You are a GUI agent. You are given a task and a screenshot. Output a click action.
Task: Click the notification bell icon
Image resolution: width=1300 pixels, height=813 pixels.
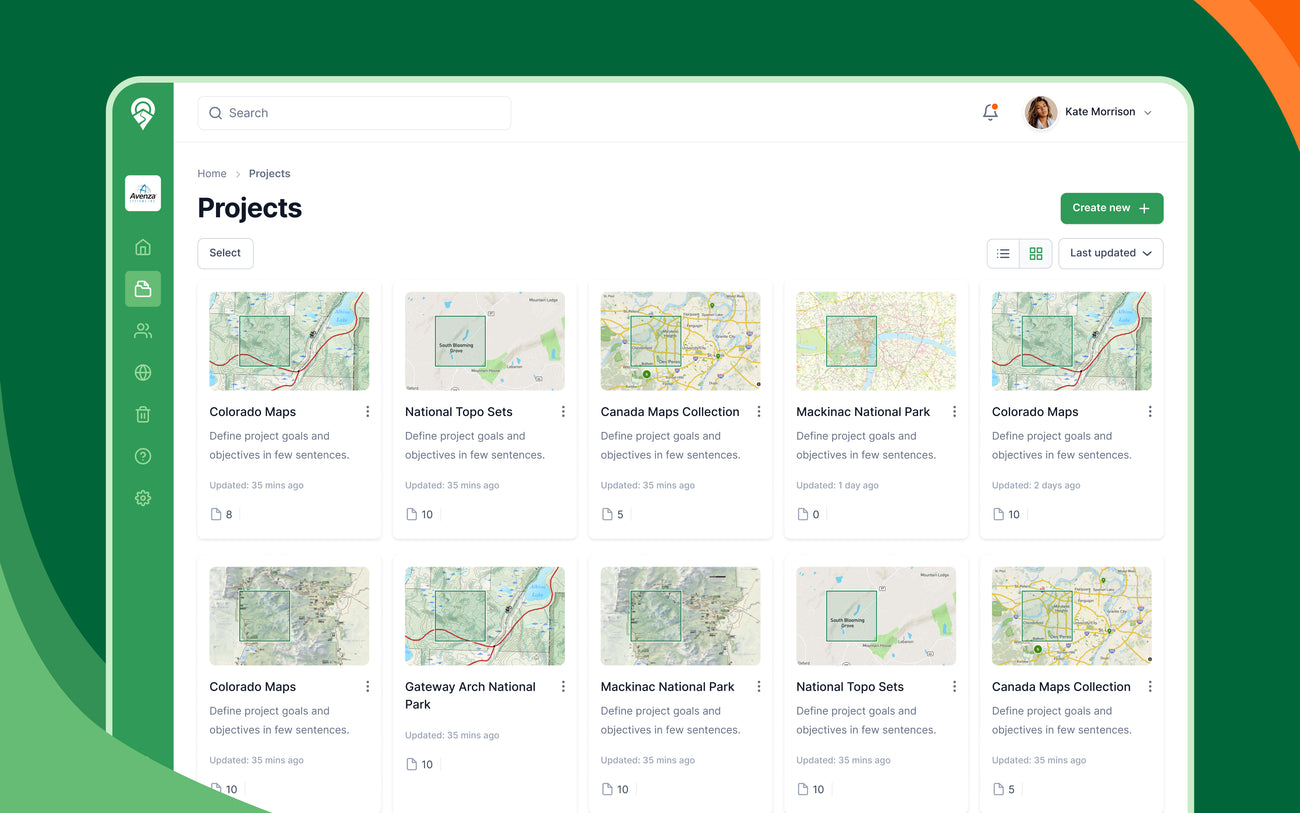point(990,113)
